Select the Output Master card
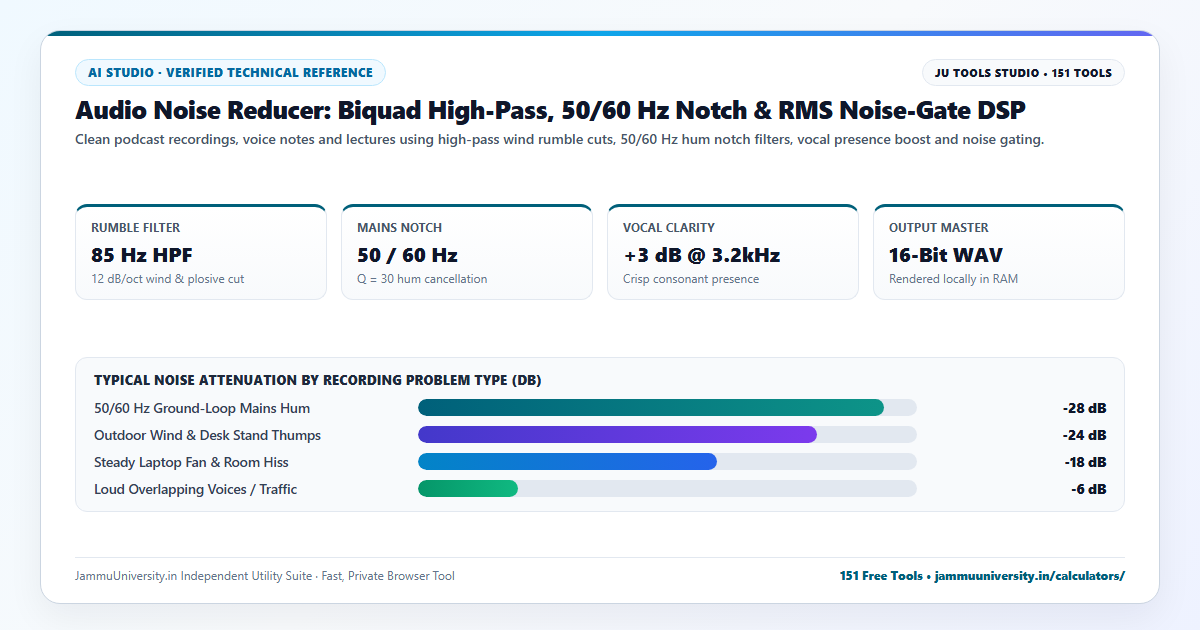The image size is (1200, 630). click(999, 252)
